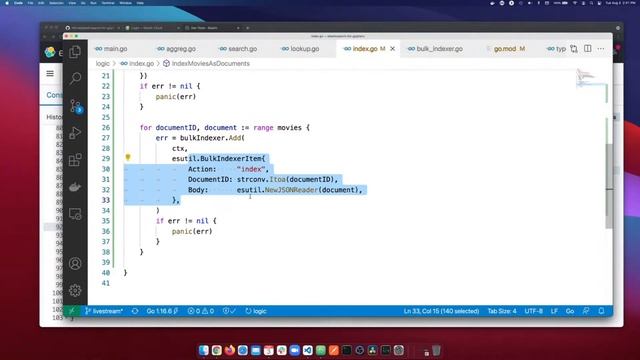
Task: Open the Accounts menu icon
Action: pyautogui.click(x=75, y=263)
